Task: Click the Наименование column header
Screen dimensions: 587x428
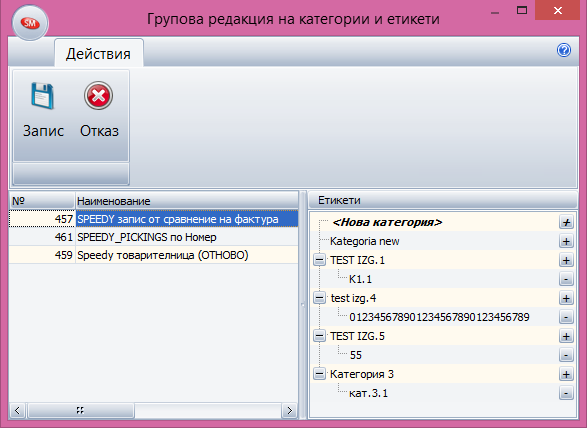Action: pos(187,201)
